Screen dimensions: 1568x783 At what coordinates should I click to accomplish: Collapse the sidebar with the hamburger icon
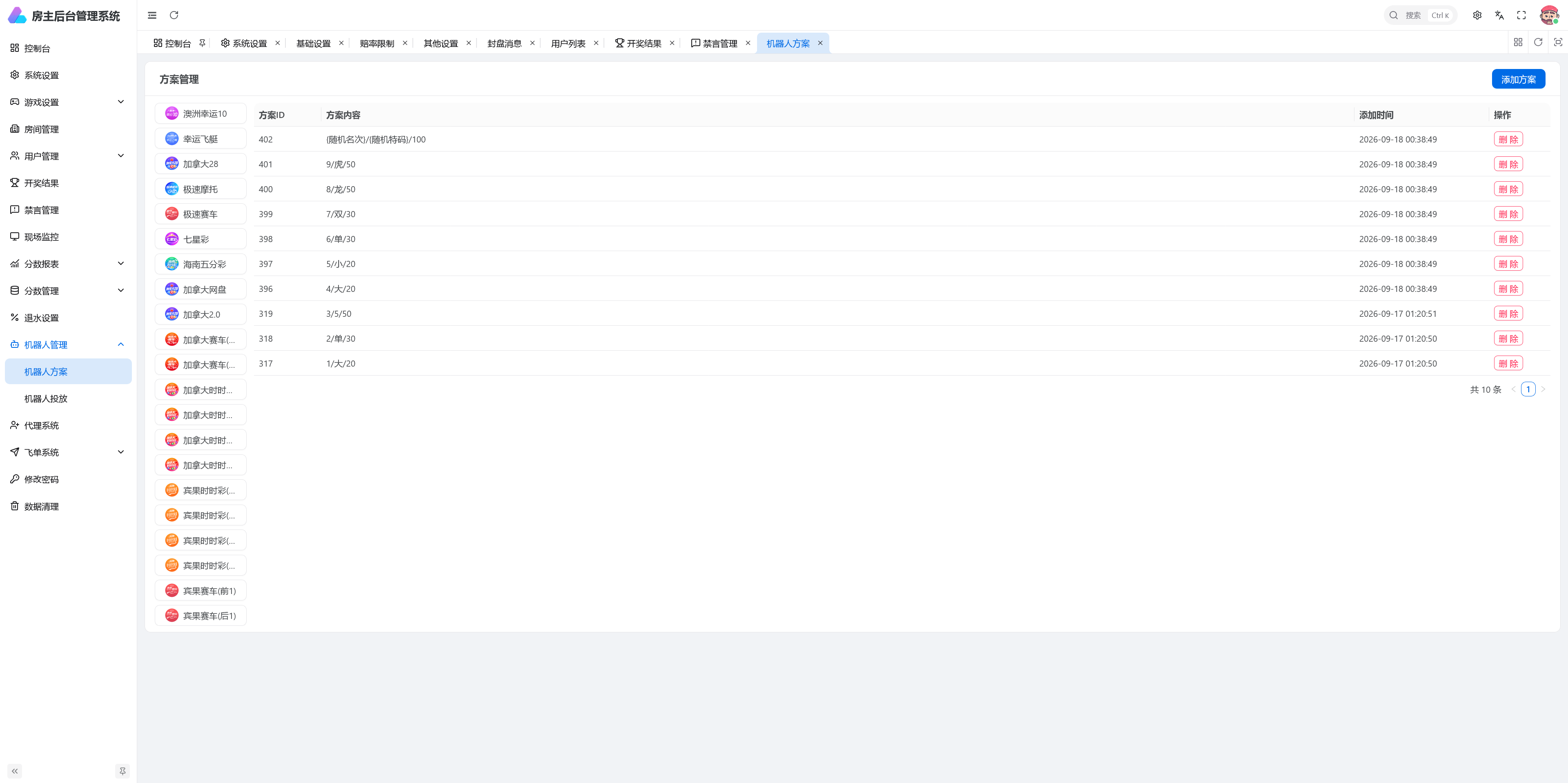(x=152, y=15)
